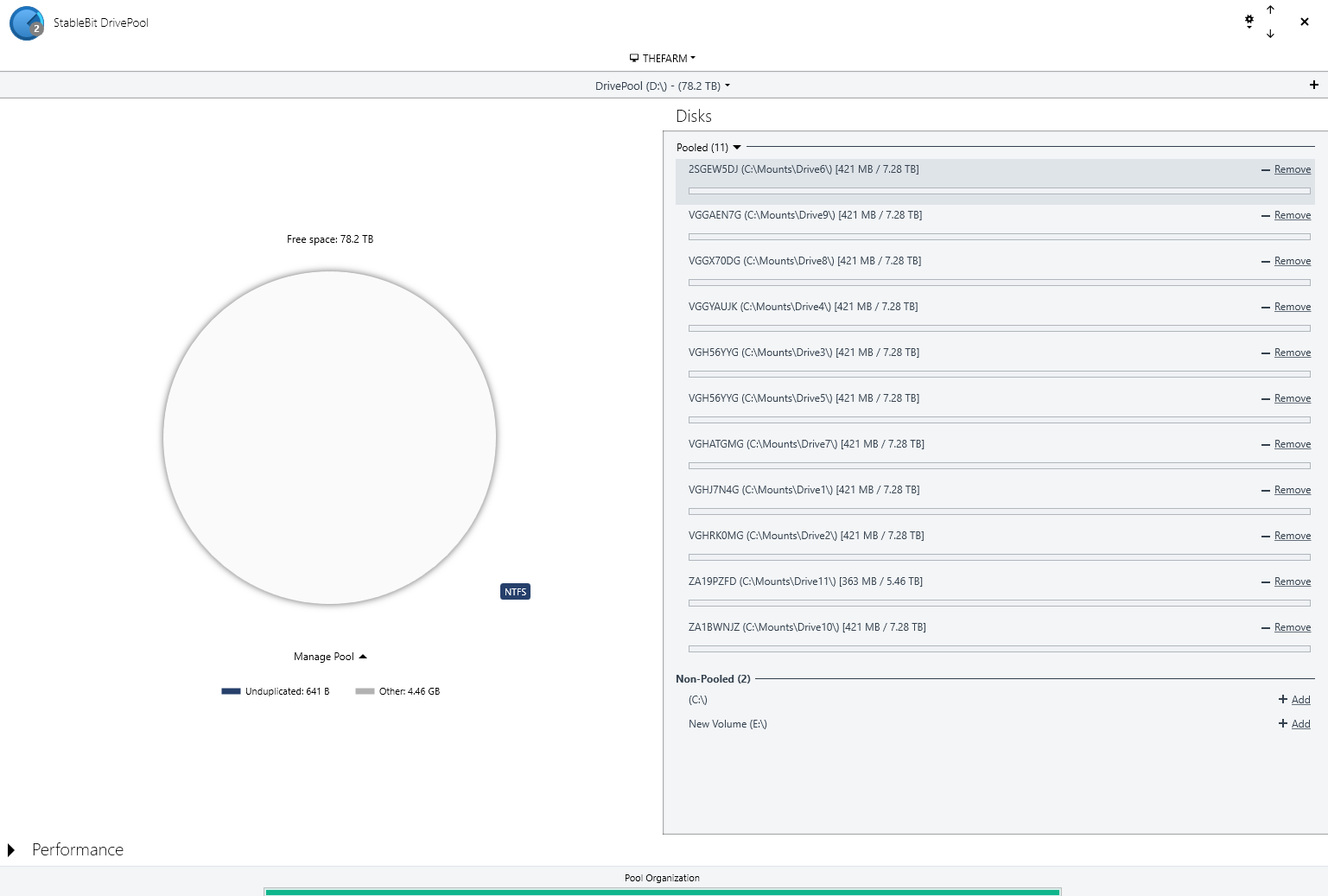Click the Non-Pooled (2) group header
Image resolution: width=1328 pixels, height=896 pixels.
click(x=713, y=679)
